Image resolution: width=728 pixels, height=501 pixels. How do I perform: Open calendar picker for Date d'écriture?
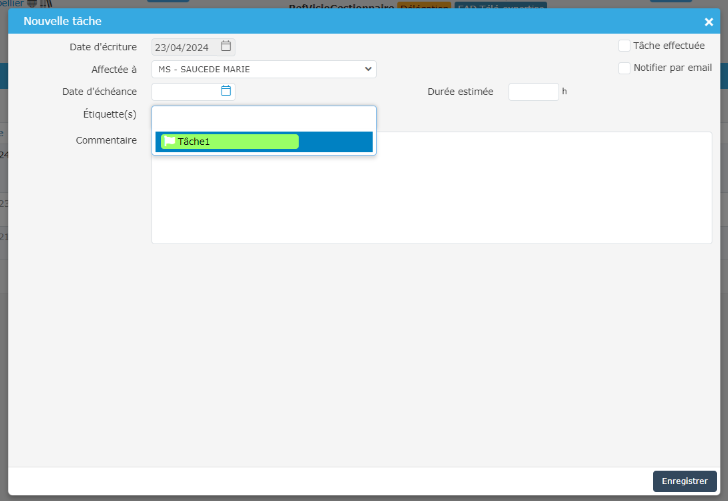pos(226,46)
